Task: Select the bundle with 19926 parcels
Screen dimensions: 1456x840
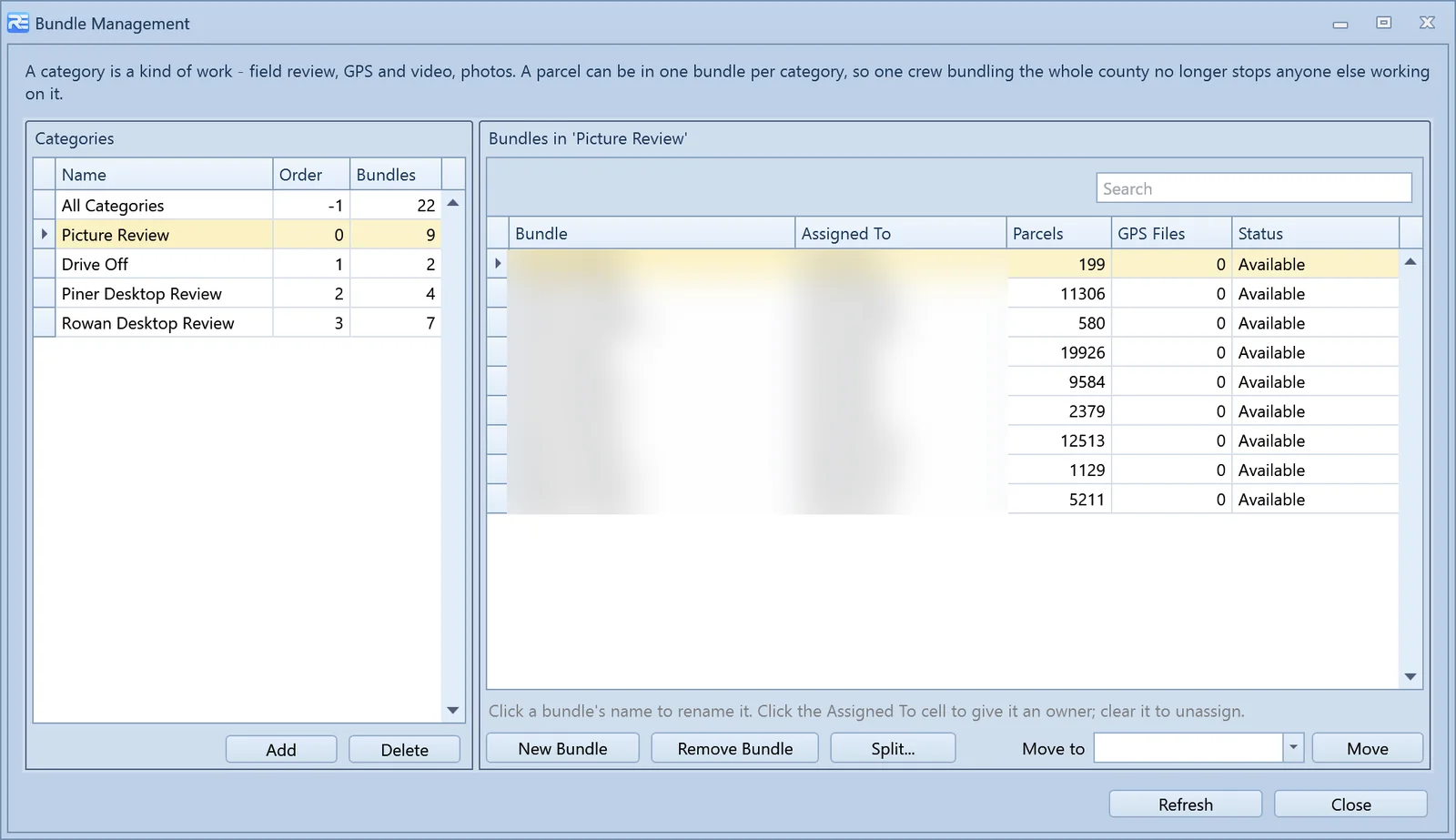Action: point(943,352)
